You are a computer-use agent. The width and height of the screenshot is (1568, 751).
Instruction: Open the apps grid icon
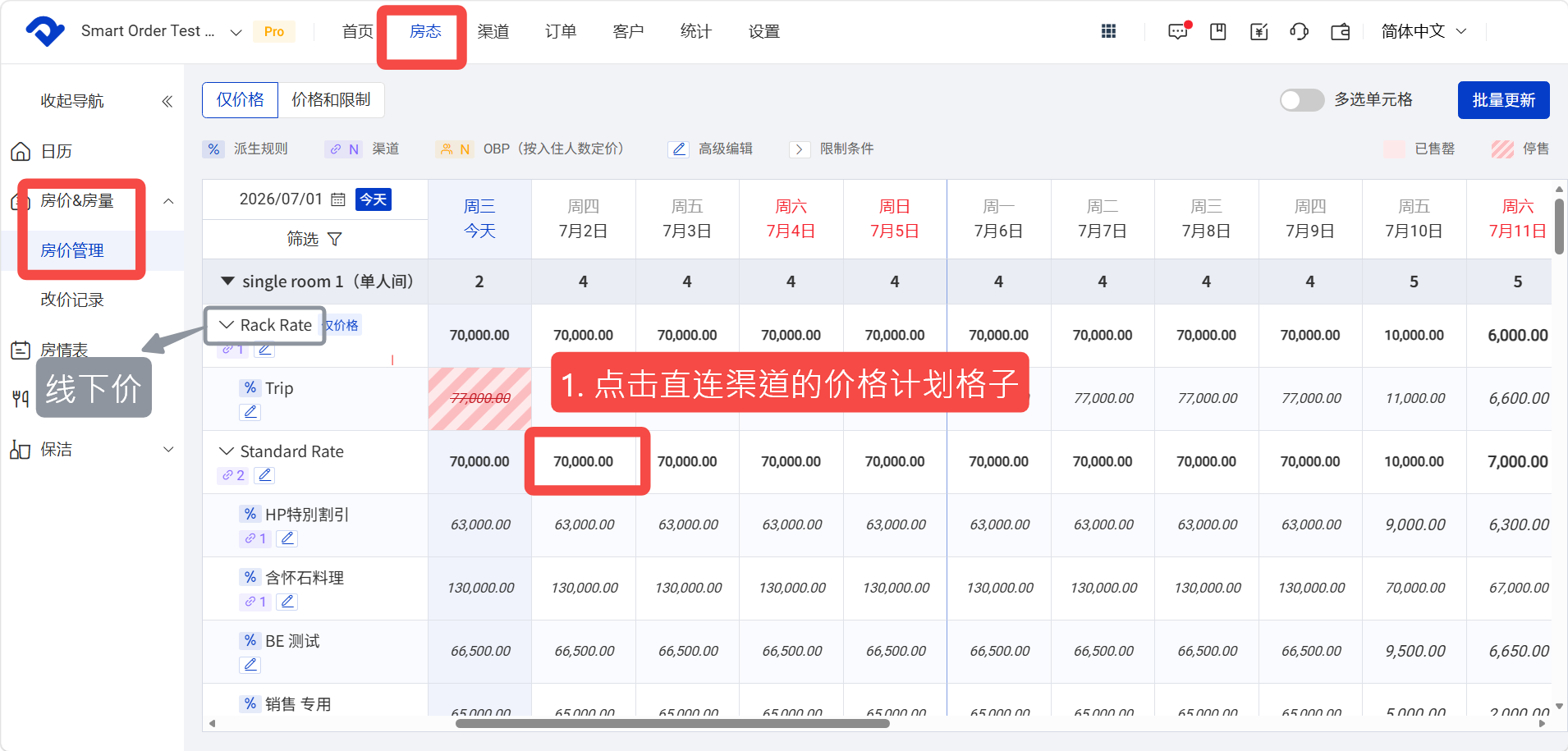[1108, 31]
